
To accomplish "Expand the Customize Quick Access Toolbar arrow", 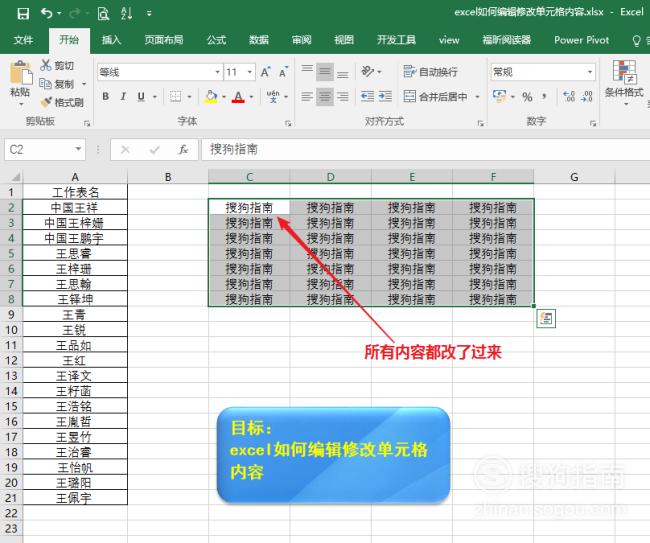I will [149, 14].
